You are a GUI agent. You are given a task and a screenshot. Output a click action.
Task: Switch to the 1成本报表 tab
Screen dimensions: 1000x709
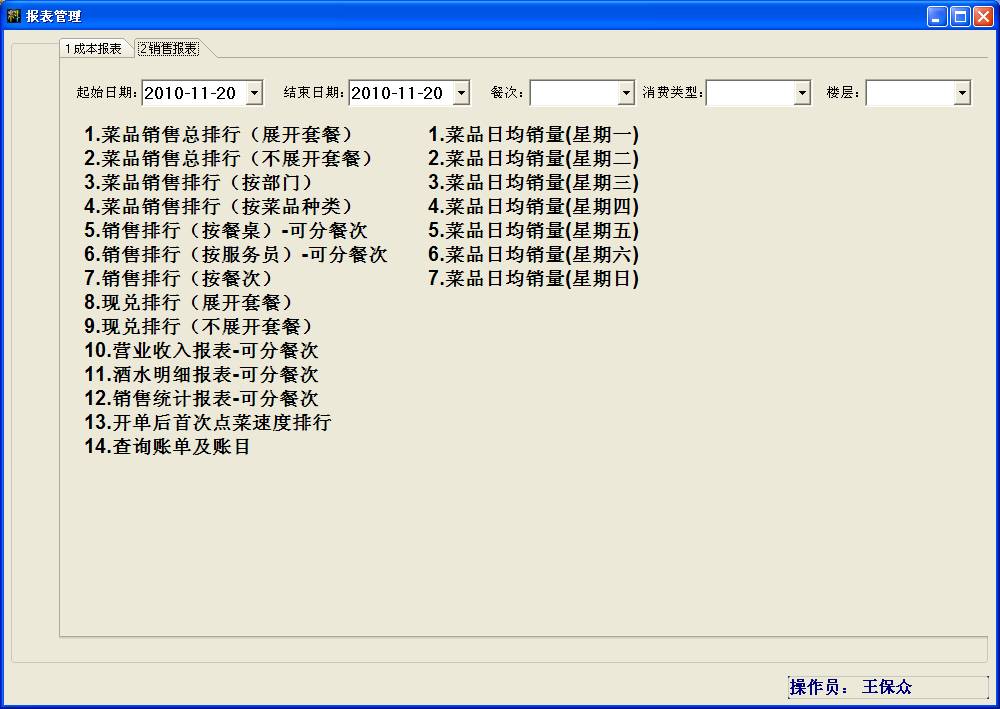pyautogui.click(x=93, y=49)
